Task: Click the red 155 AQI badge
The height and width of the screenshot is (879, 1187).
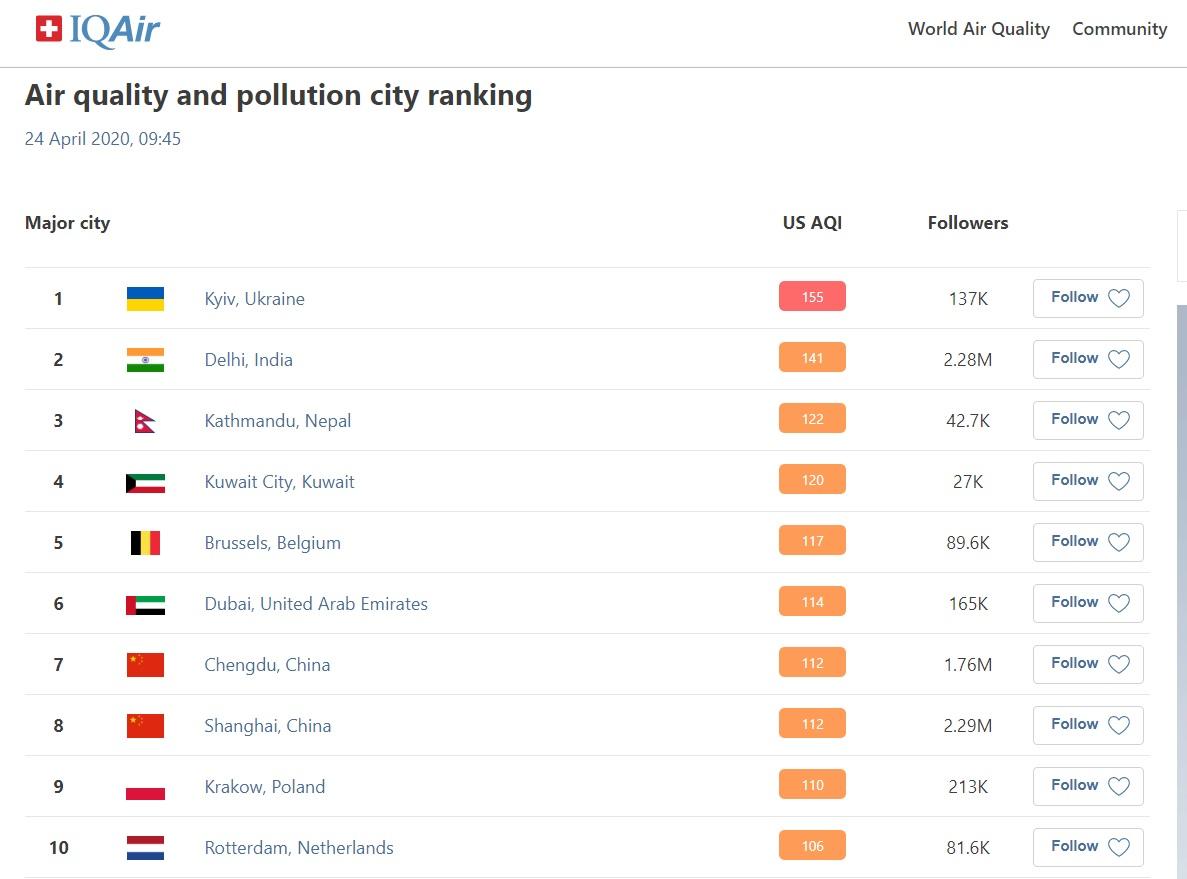Action: [812, 297]
